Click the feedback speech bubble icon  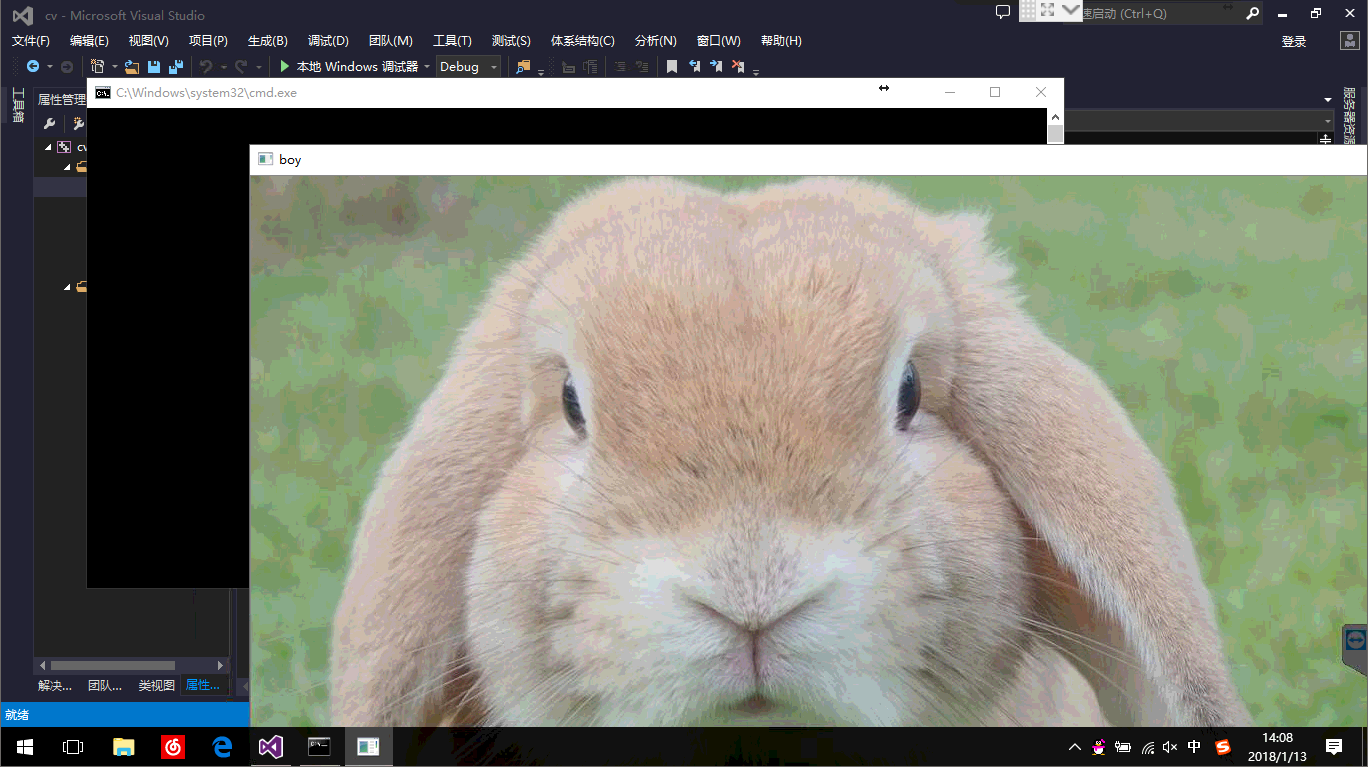1003,13
